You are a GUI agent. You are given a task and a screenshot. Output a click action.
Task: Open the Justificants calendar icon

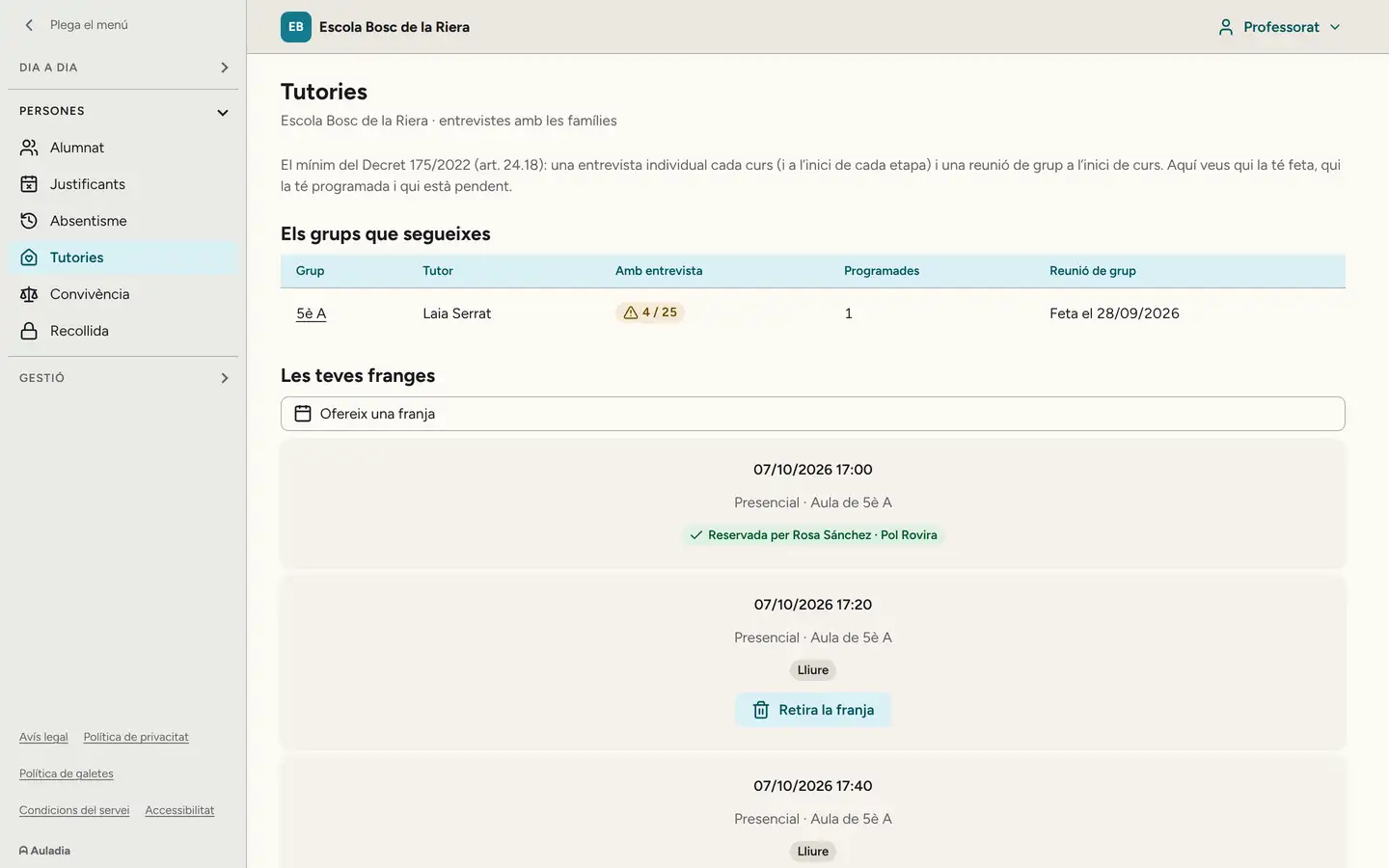(x=29, y=184)
